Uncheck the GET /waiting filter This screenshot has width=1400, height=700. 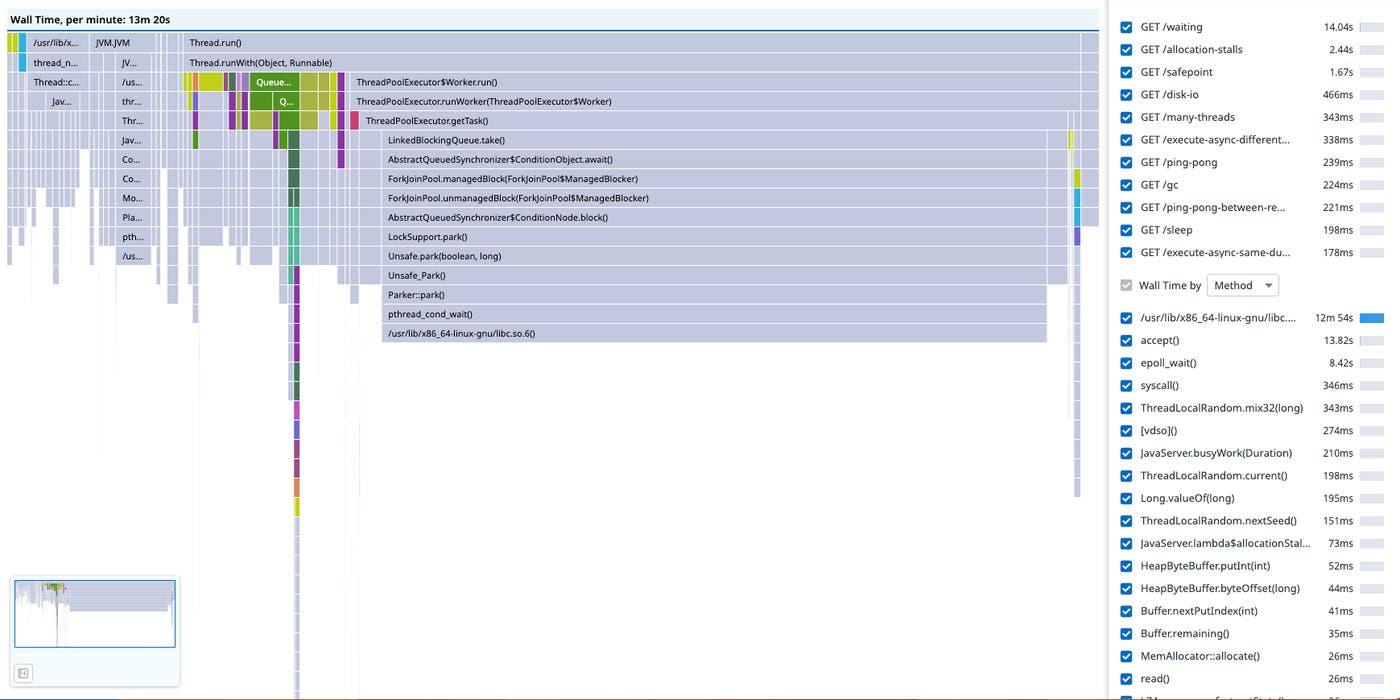coord(1126,27)
